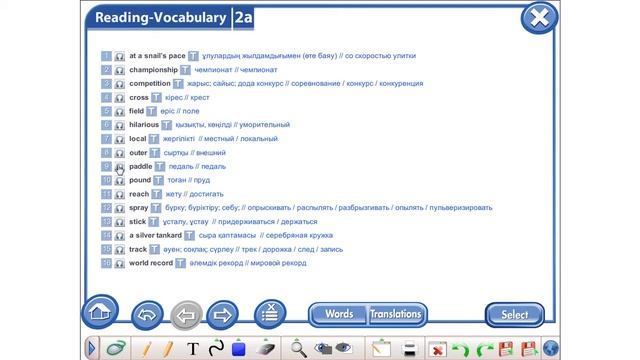Select the magnifier zoom tool
This screenshot has width=640, height=360.
click(298, 349)
